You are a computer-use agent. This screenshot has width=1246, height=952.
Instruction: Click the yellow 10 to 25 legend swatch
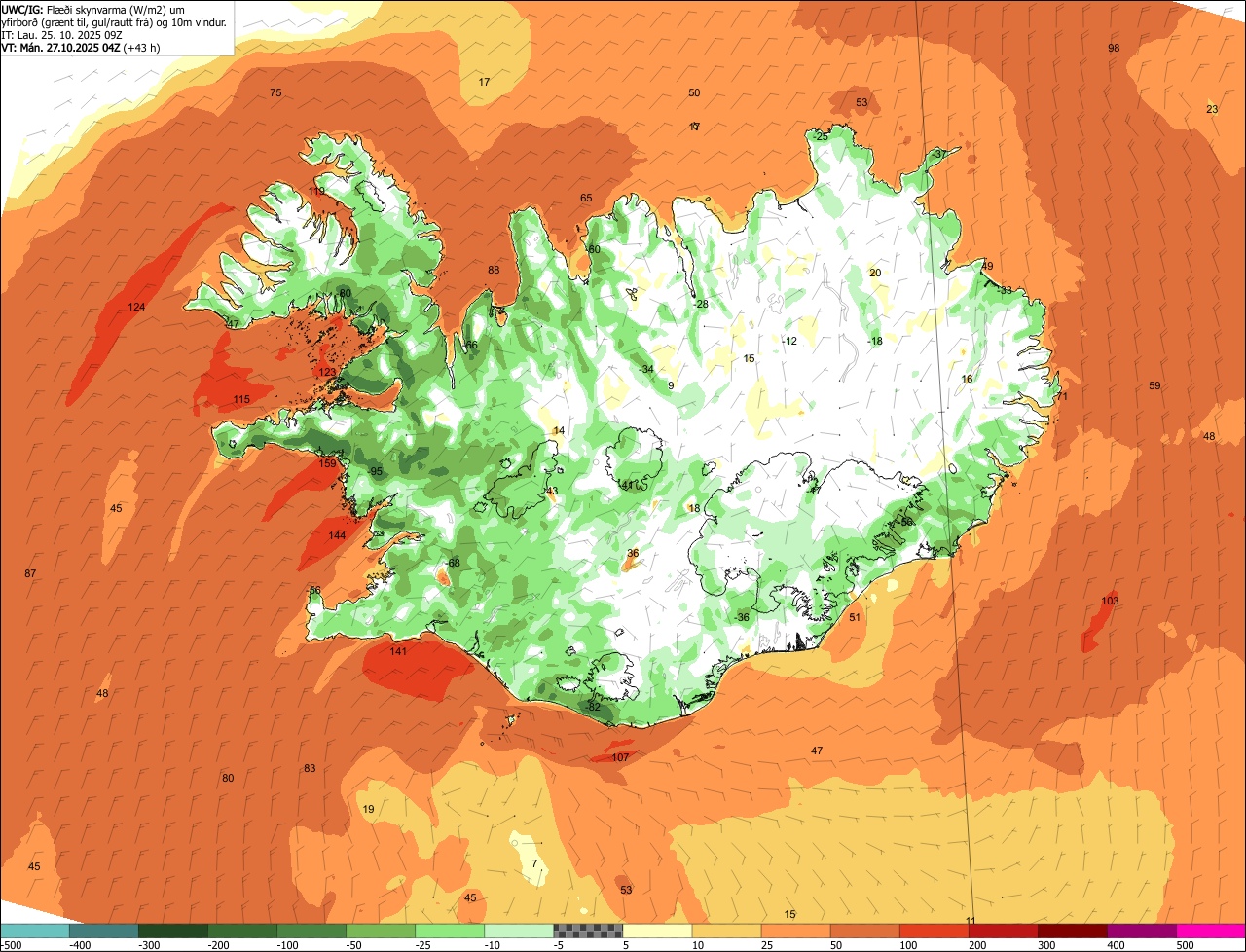[x=726, y=931]
